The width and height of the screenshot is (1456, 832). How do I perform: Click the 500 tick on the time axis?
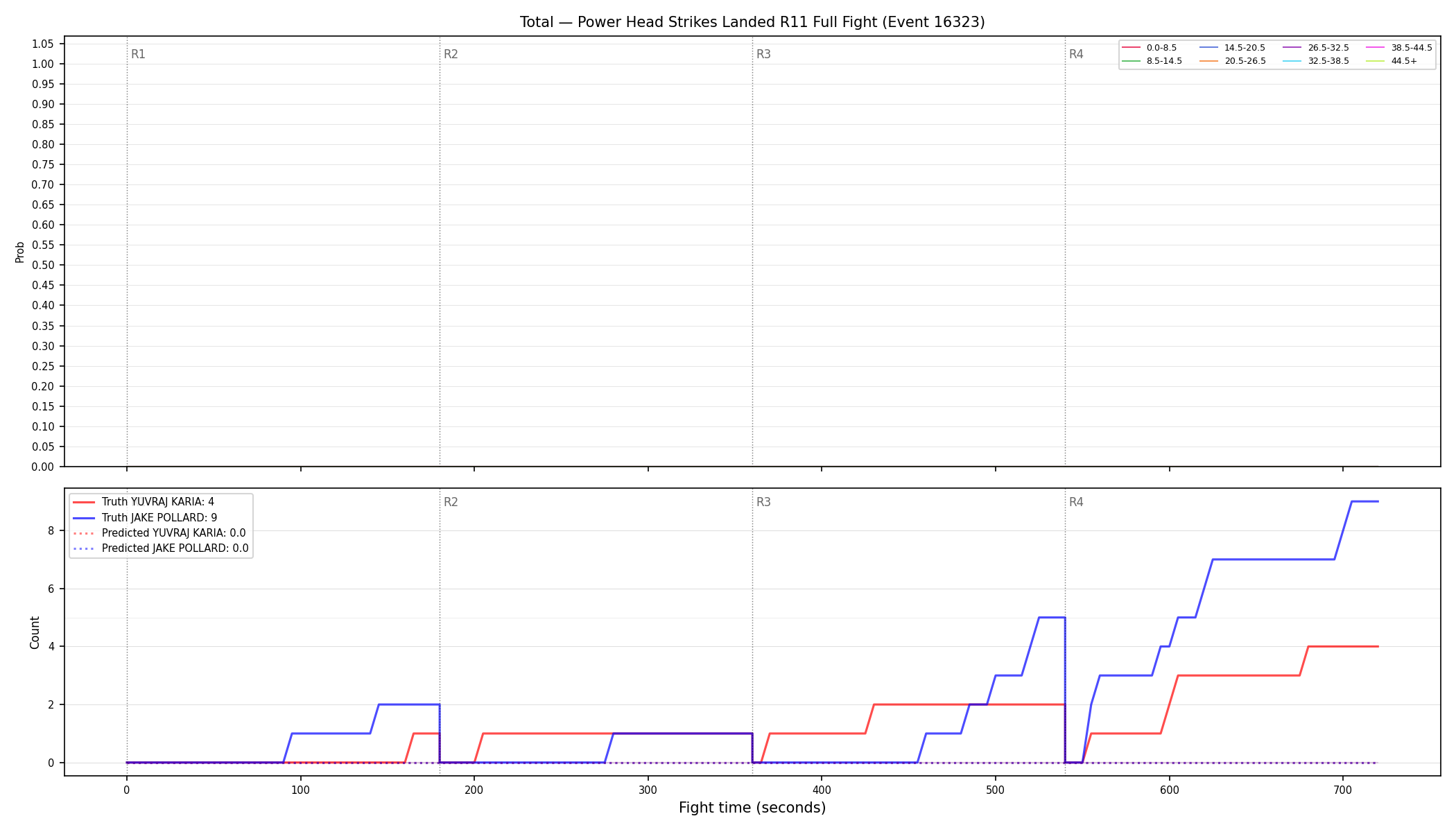(x=996, y=789)
